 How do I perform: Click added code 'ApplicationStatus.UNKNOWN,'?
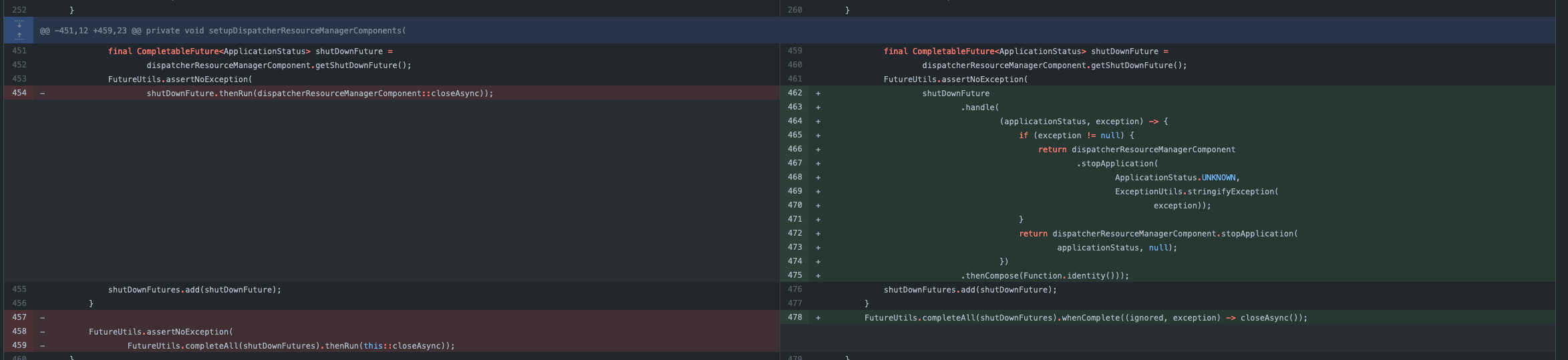[1177, 178]
